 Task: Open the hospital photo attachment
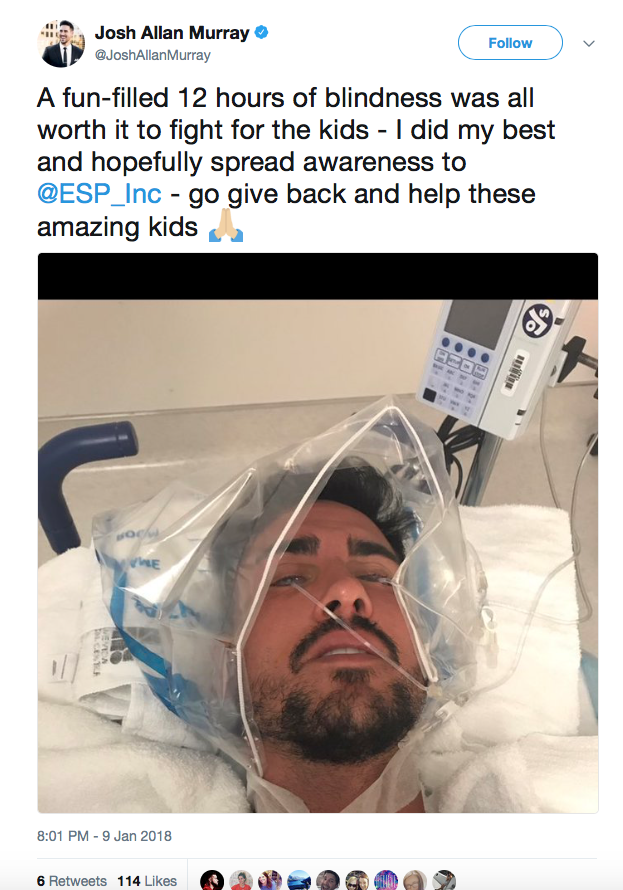pos(318,533)
